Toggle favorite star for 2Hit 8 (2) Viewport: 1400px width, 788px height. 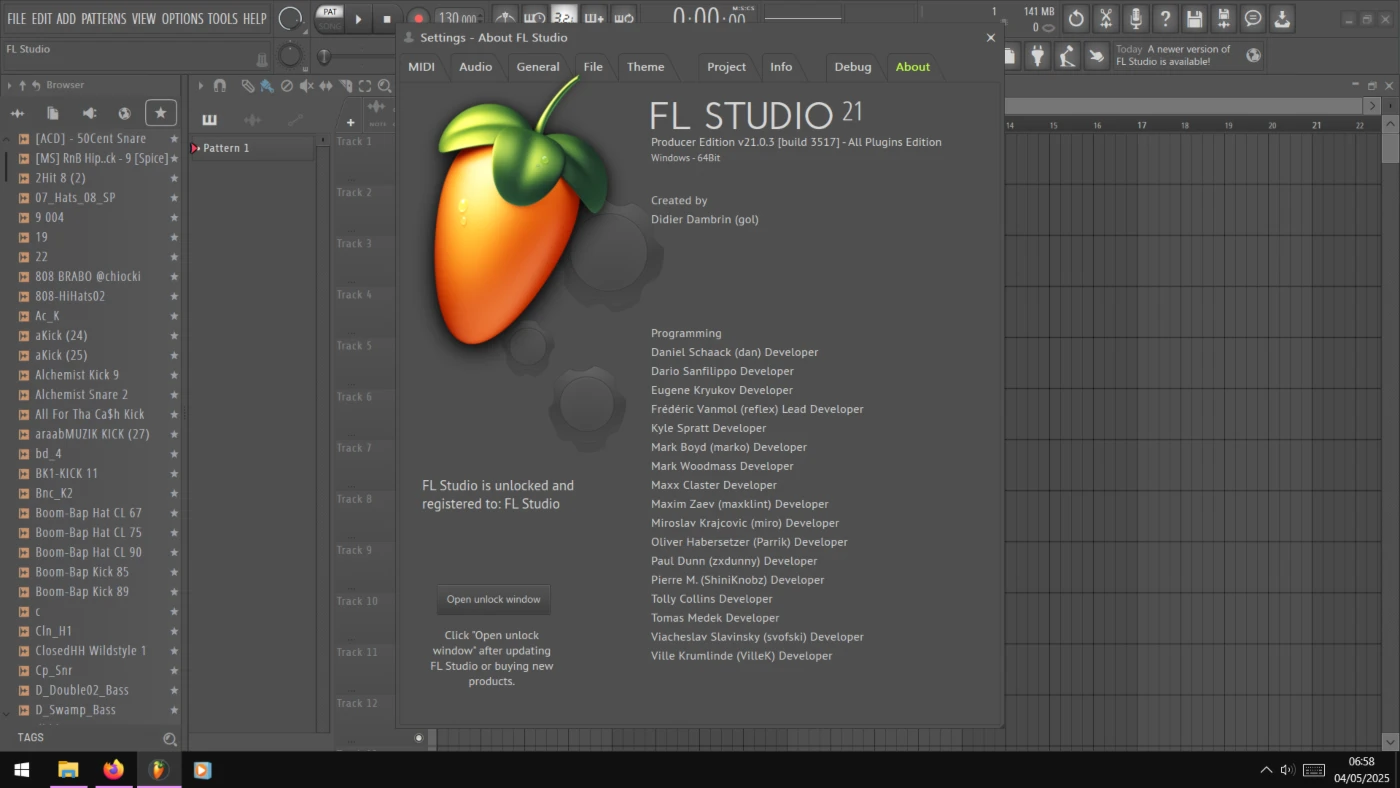point(174,178)
